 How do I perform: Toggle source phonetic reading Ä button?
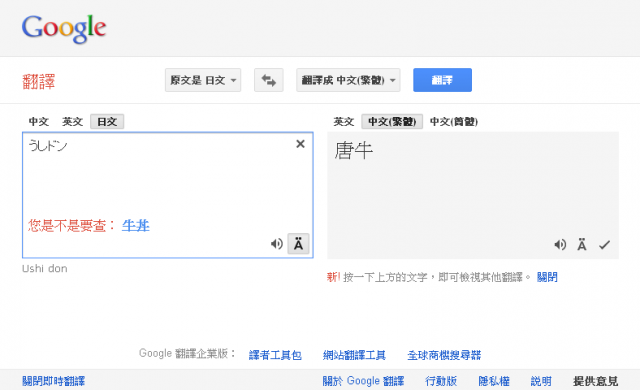click(x=298, y=244)
